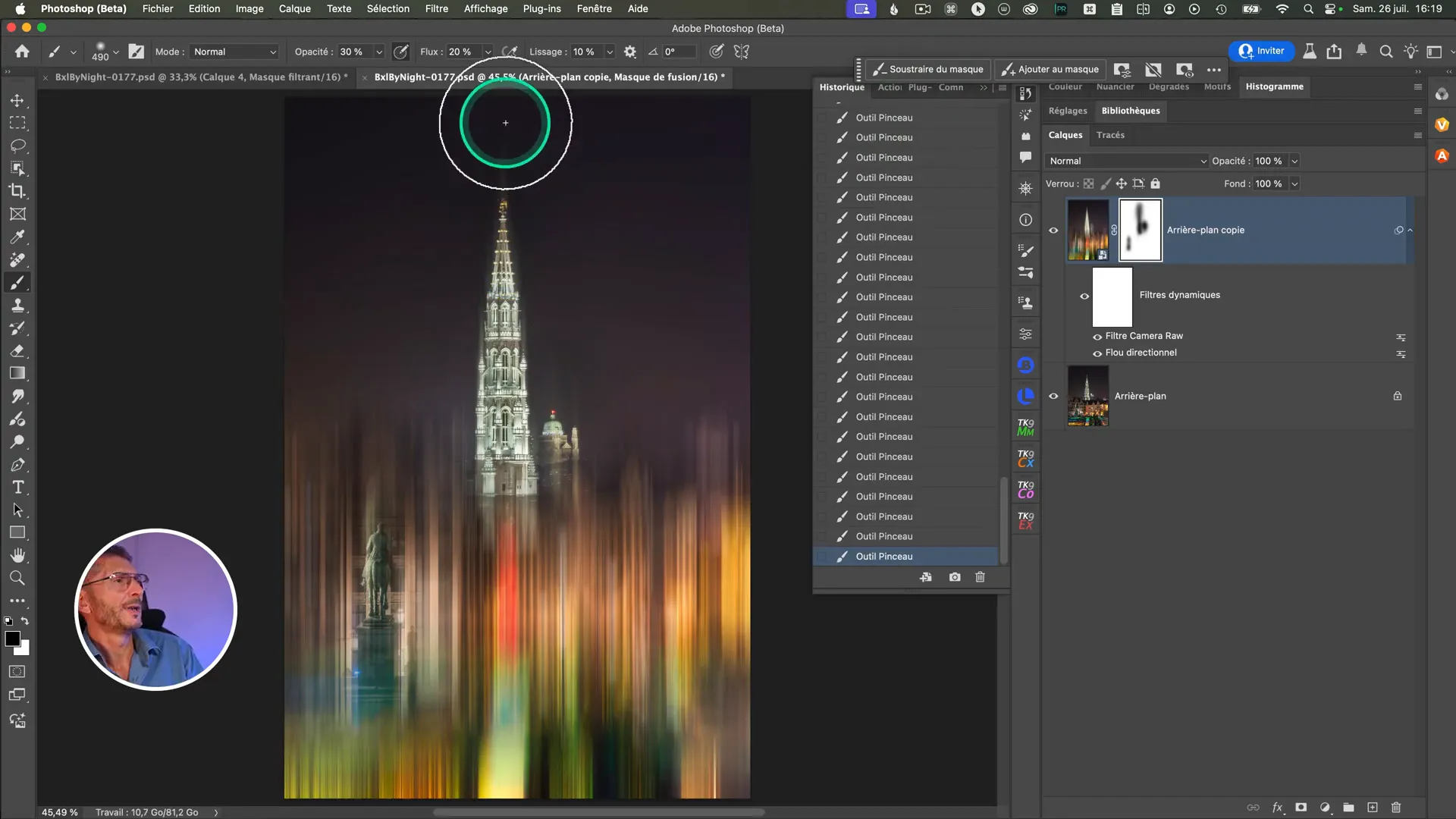Open layer effects fx menu
This screenshot has height=819, width=1456.
(1278, 808)
